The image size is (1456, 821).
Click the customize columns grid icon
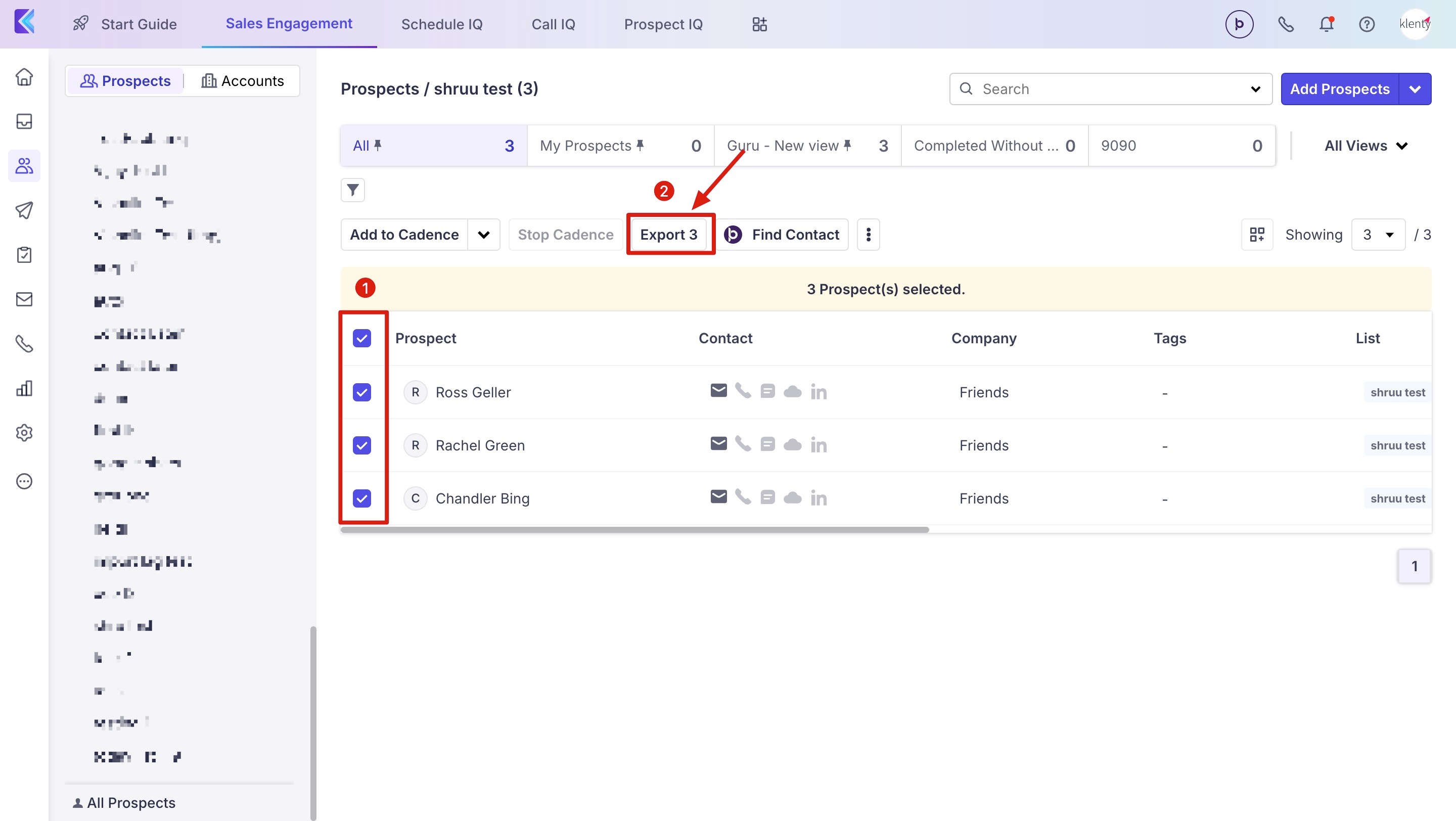(1257, 235)
